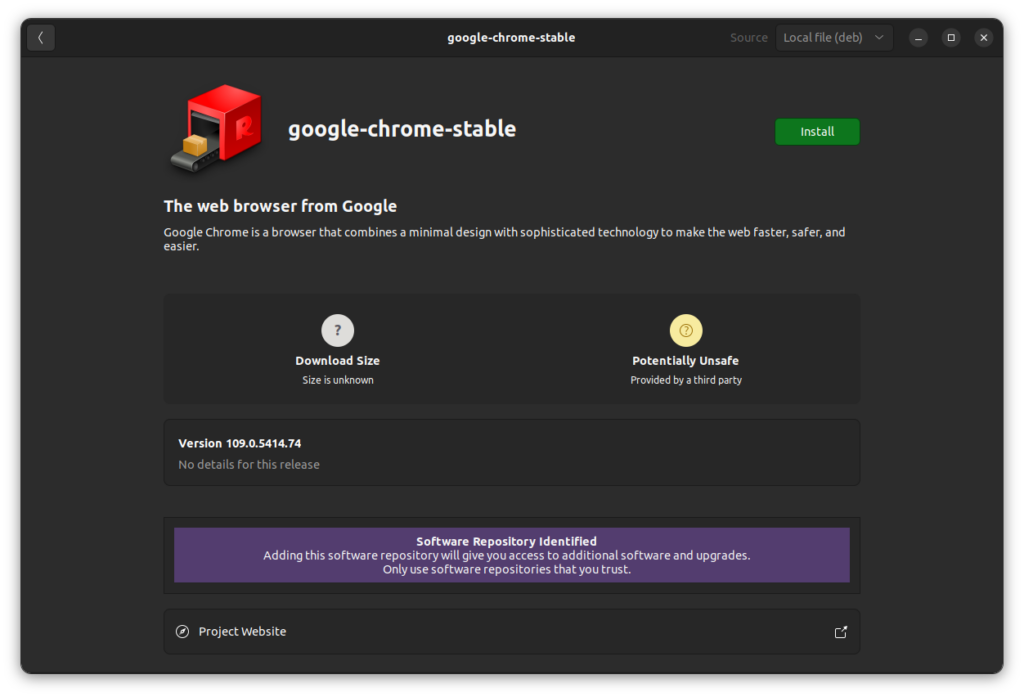Click the google-chrome-stable package box icon
This screenshot has width=1024, height=697.
click(217, 129)
